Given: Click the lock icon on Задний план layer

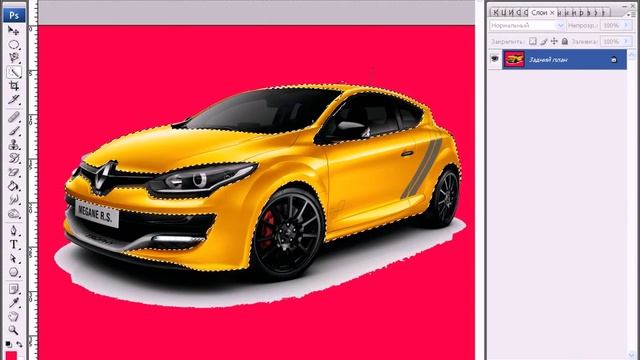Looking at the screenshot, I should click(613, 60).
